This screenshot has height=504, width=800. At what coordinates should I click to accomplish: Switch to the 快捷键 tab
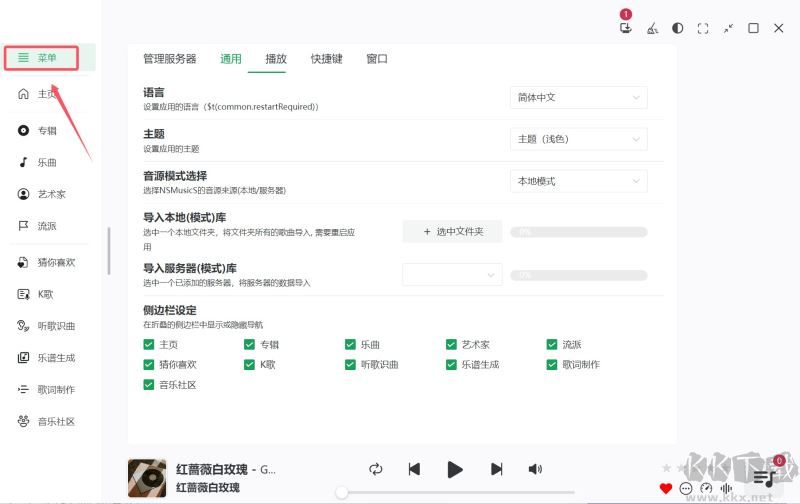(326, 59)
